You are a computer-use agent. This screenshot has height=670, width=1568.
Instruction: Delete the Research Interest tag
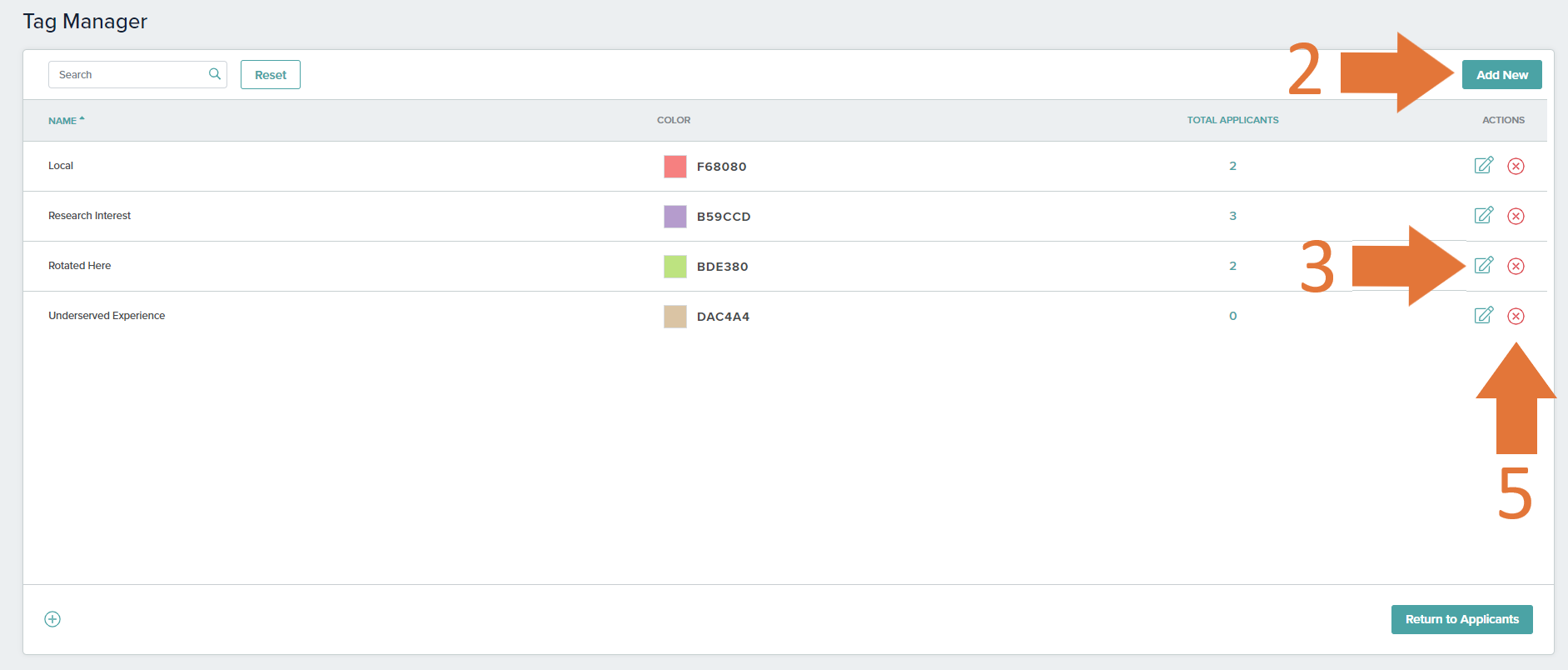(1516, 216)
